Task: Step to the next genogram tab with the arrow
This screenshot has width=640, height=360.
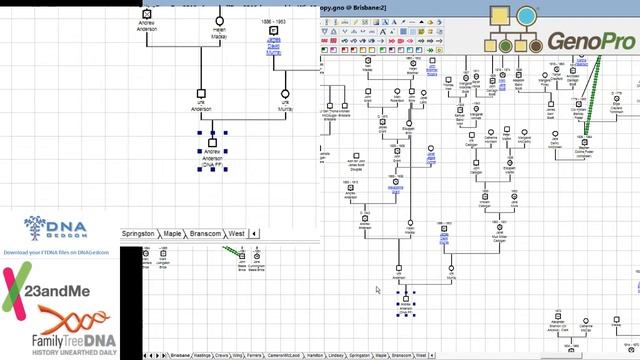Action: point(157,356)
